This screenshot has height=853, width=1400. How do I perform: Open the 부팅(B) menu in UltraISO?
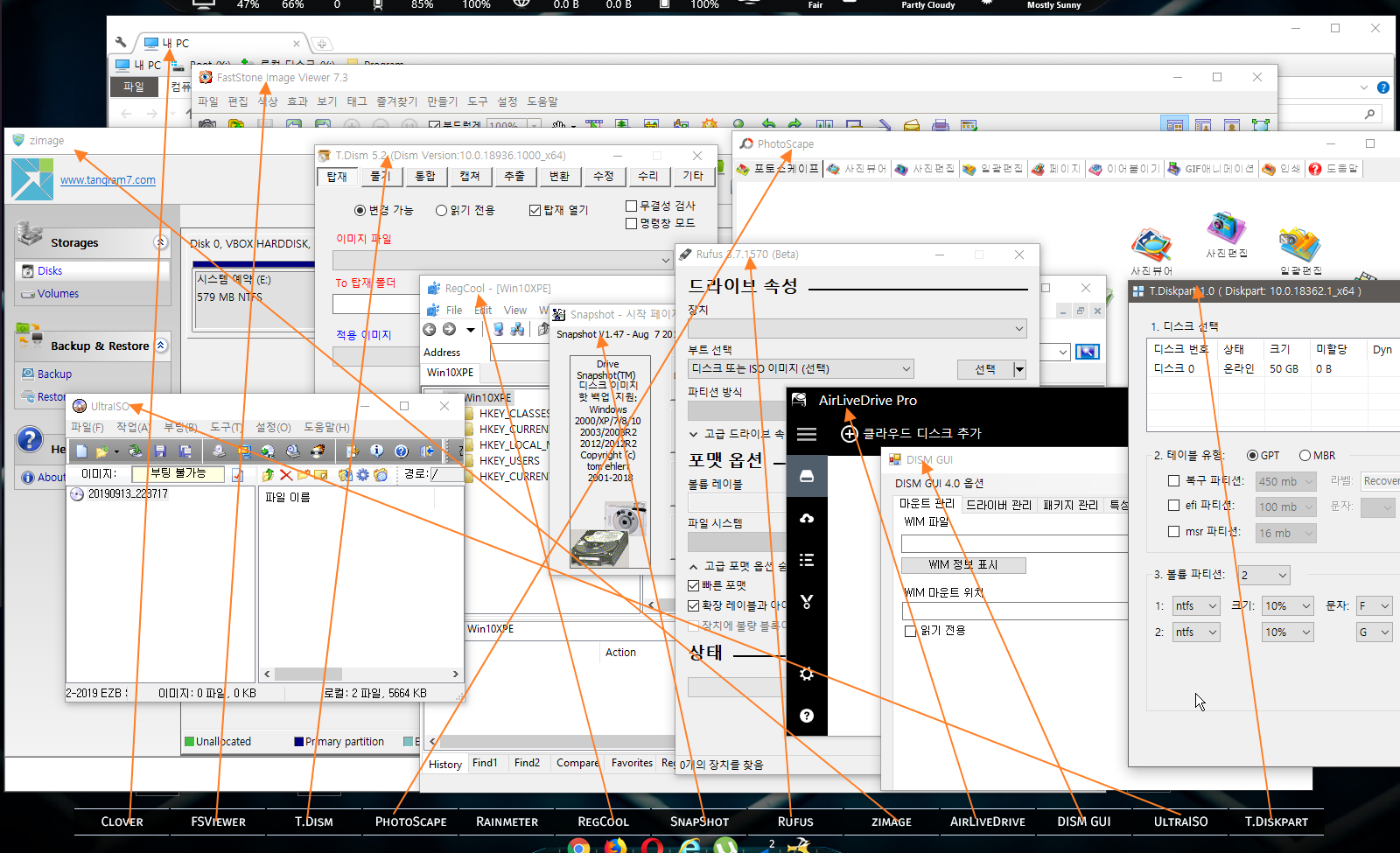pos(180,427)
